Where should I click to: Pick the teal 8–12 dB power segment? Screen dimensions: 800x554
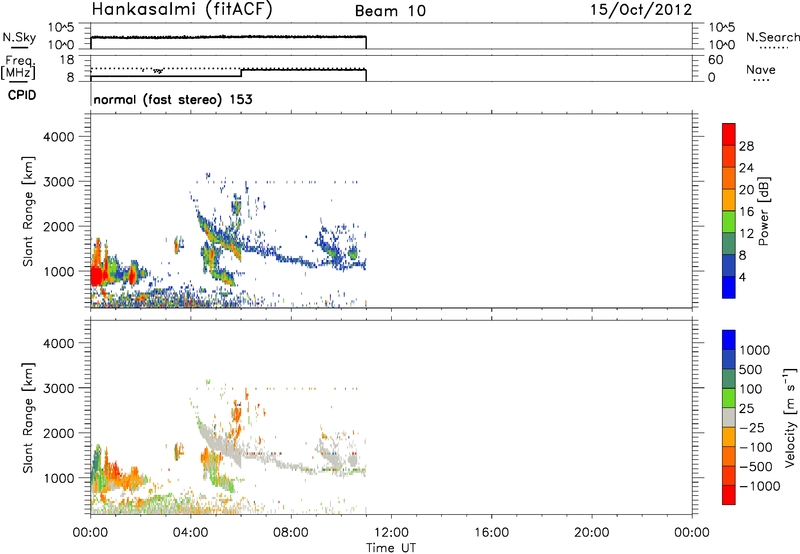tap(729, 243)
